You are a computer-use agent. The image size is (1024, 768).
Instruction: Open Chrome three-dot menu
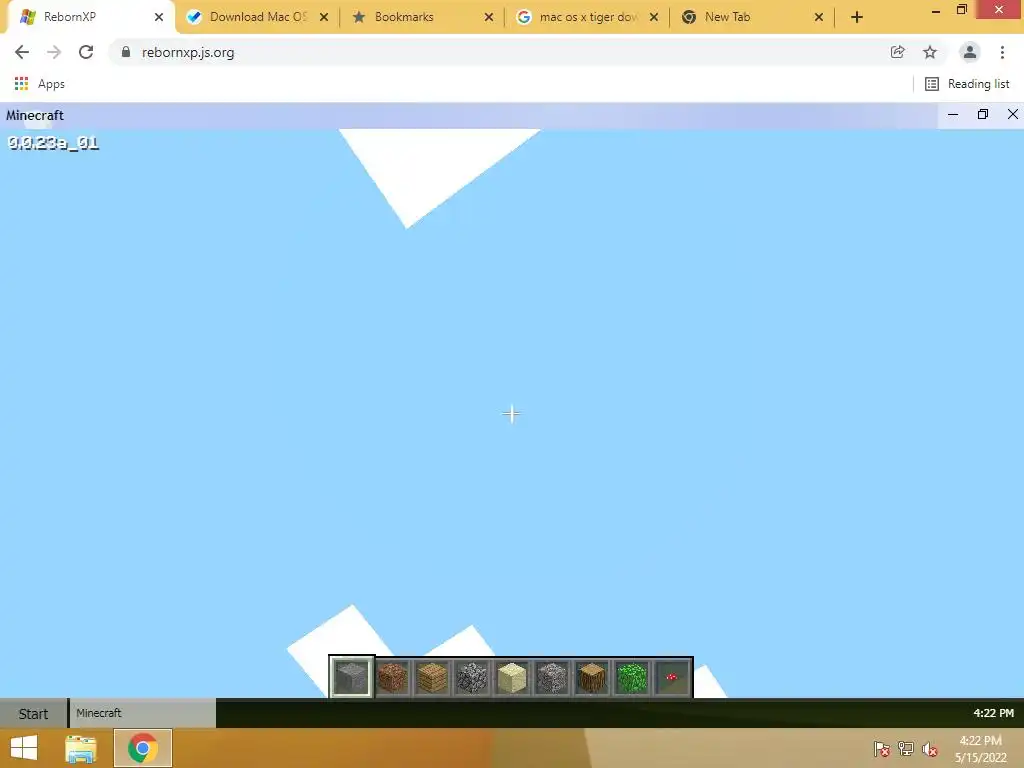[x=1002, y=52]
